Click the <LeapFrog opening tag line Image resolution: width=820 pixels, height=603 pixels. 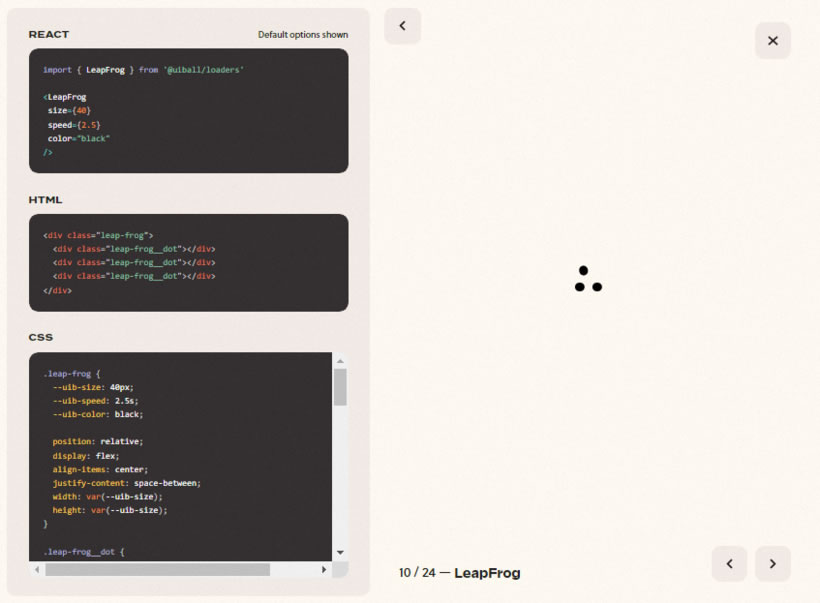pos(65,97)
